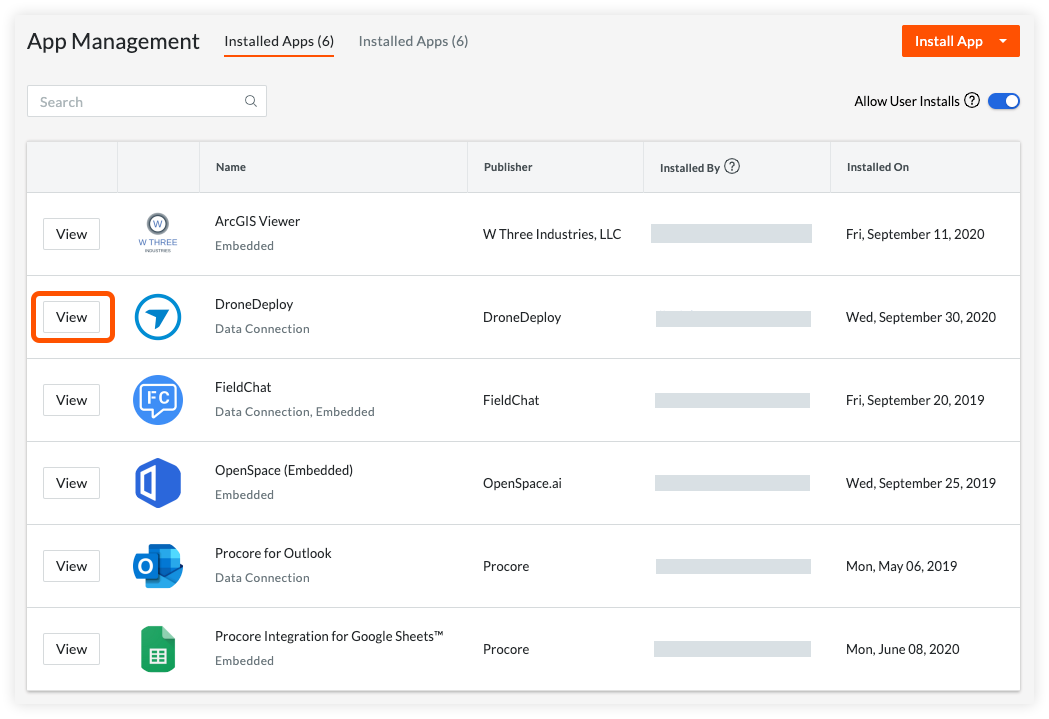
Task: Click the search magnifying glass icon
Action: tap(251, 101)
